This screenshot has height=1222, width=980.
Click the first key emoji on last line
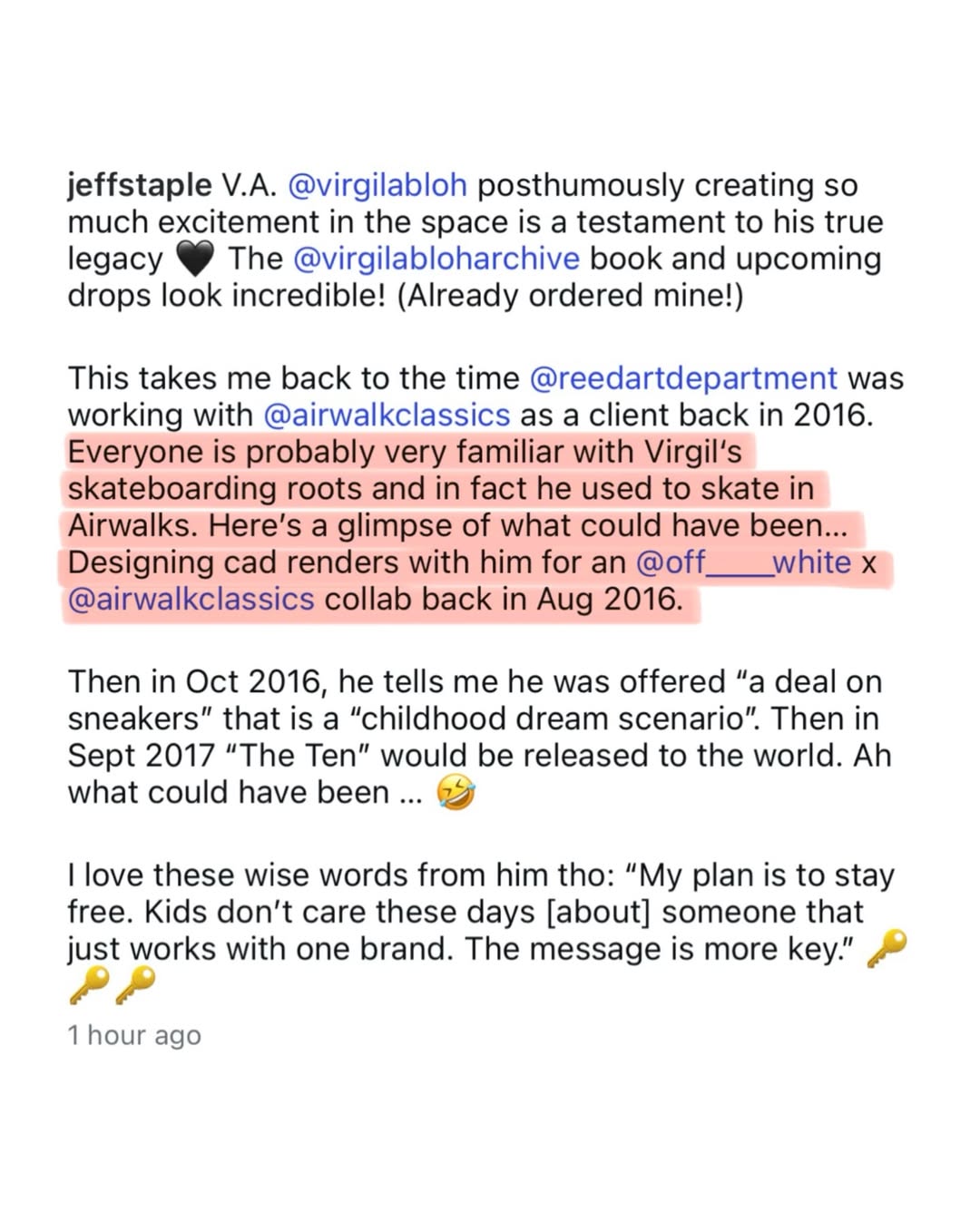click(x=89, y=984)
